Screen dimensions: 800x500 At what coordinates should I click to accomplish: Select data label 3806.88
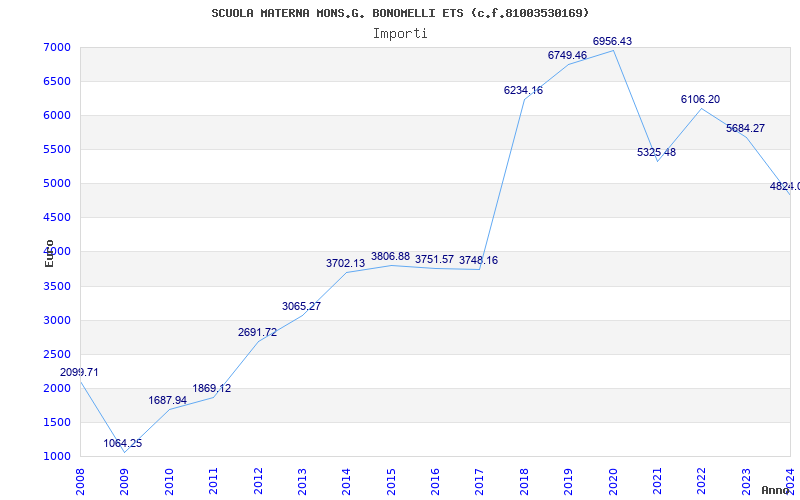[x=390, y=257]
